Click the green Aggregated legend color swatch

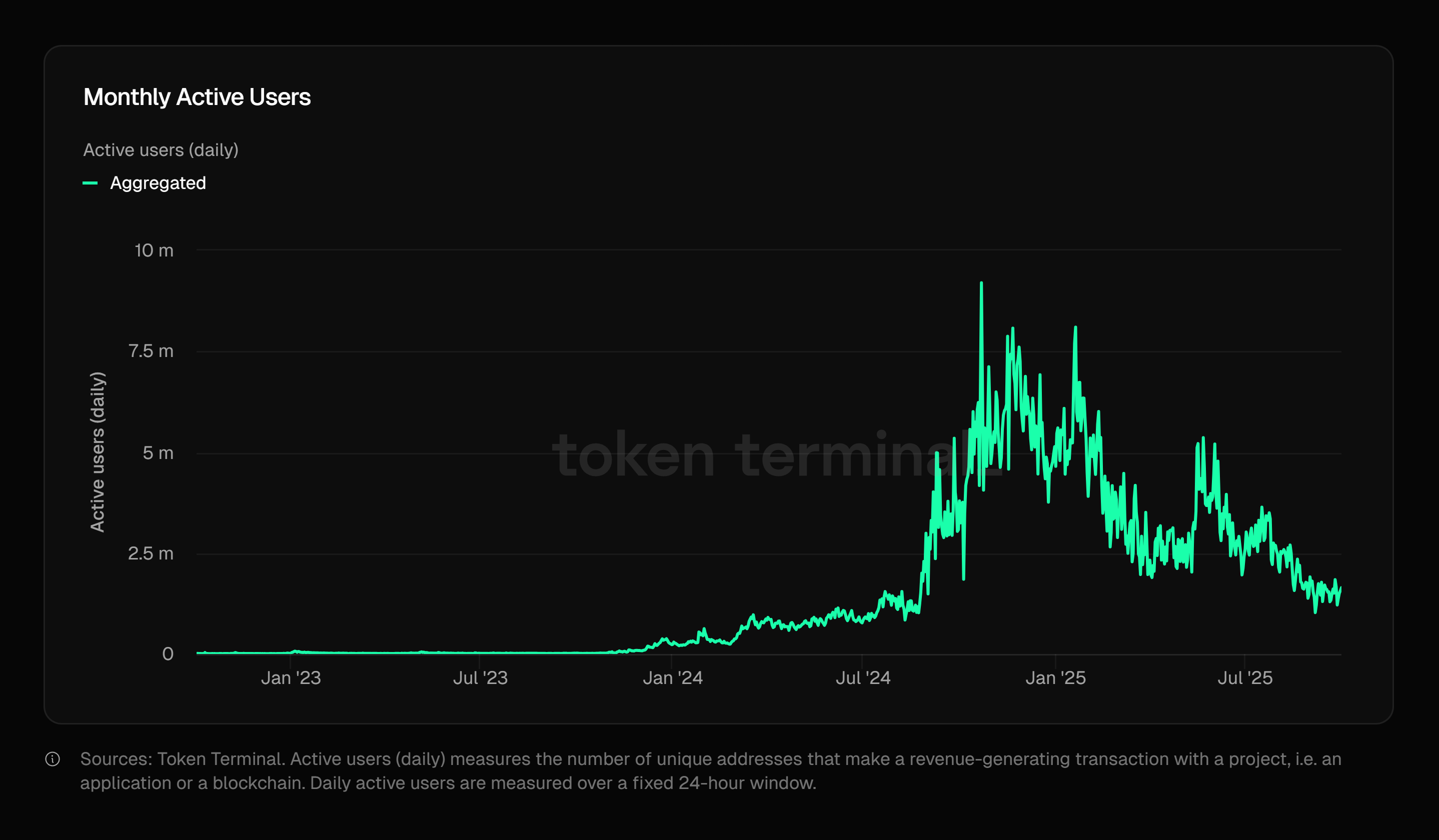[x=90, y=183]
